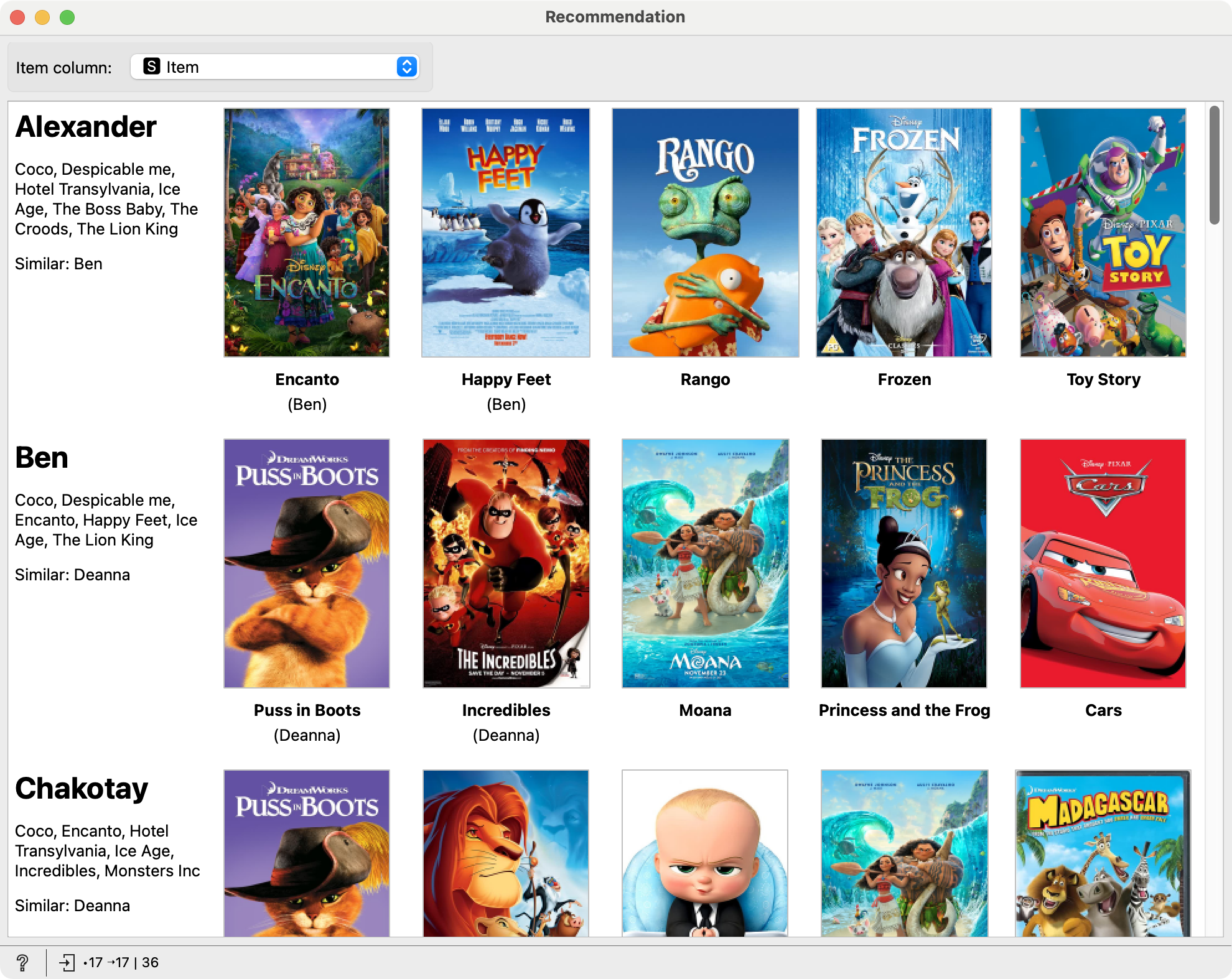Viewport: 1232px width, 979px height.
Task: Select the Princess and the Frog poster
Action: coord(904,564)
